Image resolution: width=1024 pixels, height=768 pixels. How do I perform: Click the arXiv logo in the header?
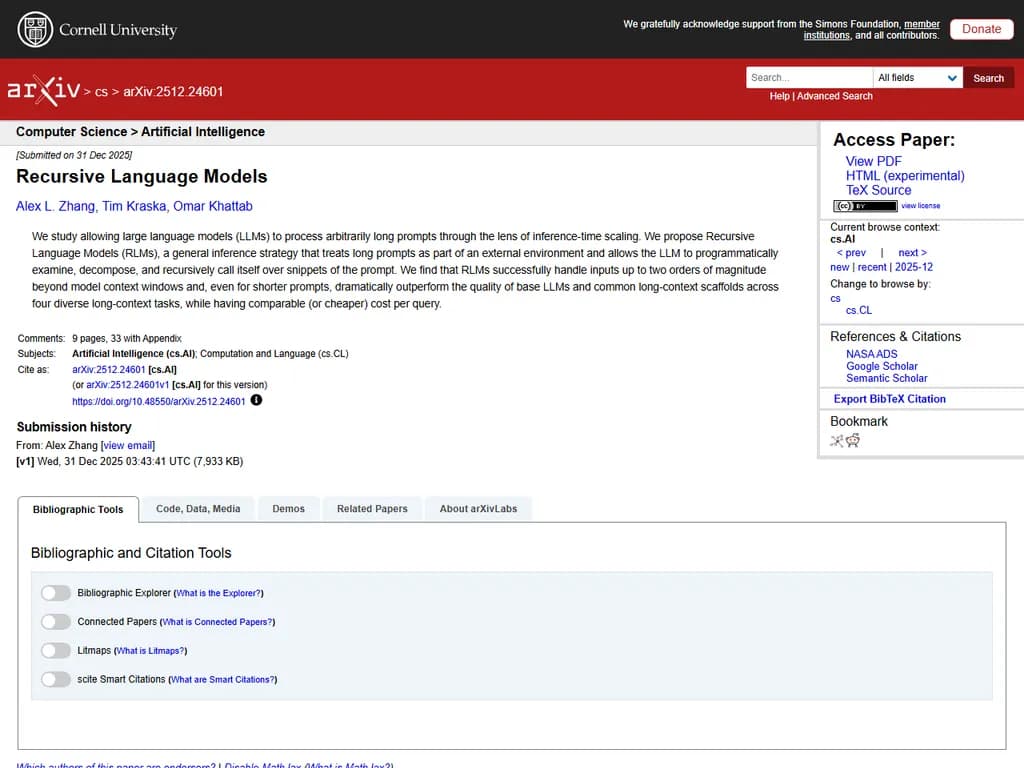pyautogui.click(x=44, y=90)
